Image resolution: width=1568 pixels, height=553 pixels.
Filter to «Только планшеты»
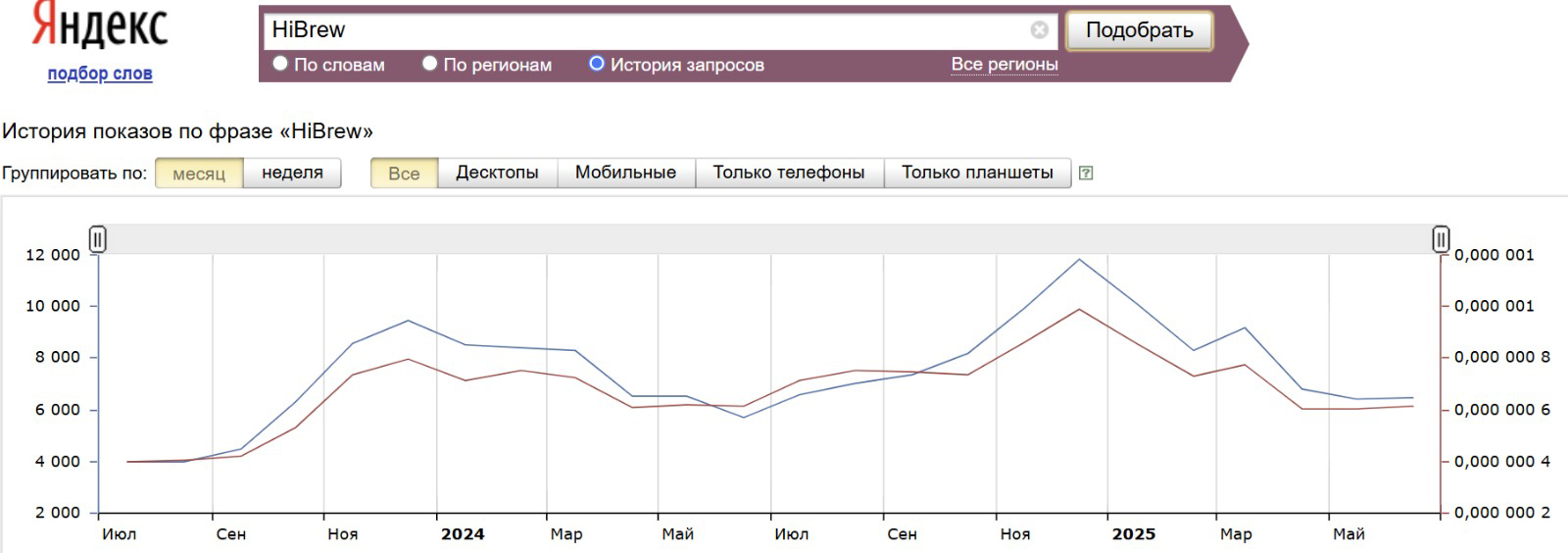(977, 173)
